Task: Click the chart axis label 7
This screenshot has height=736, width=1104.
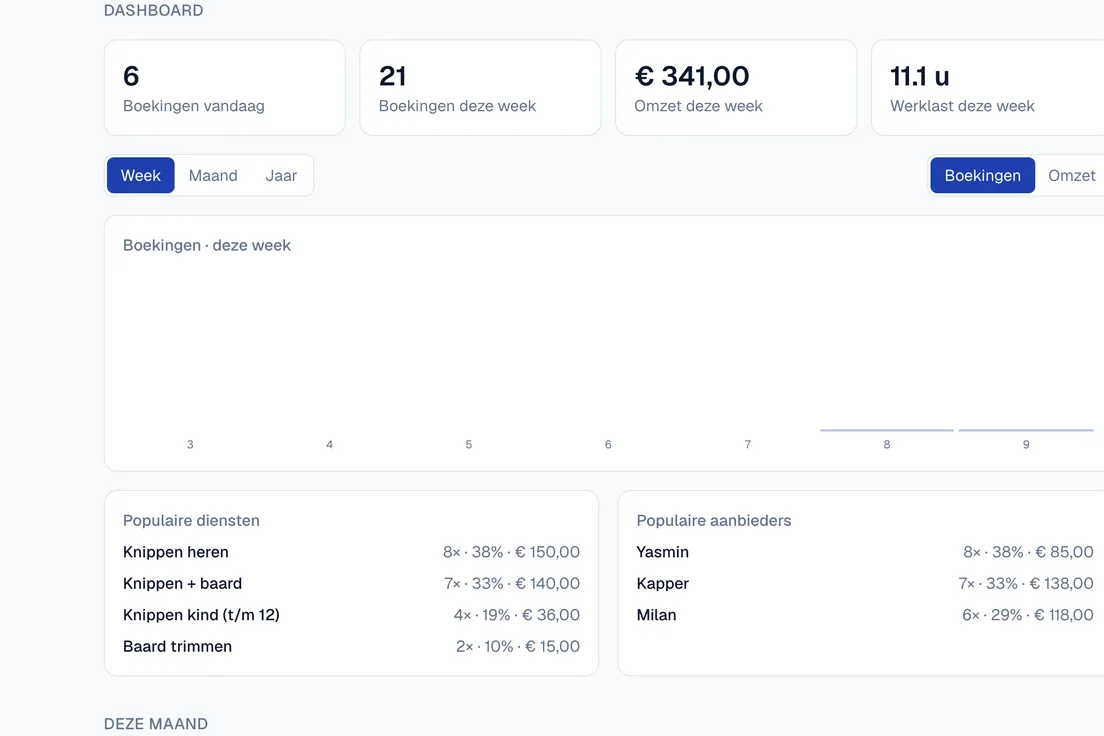Action: pos(748,444)
